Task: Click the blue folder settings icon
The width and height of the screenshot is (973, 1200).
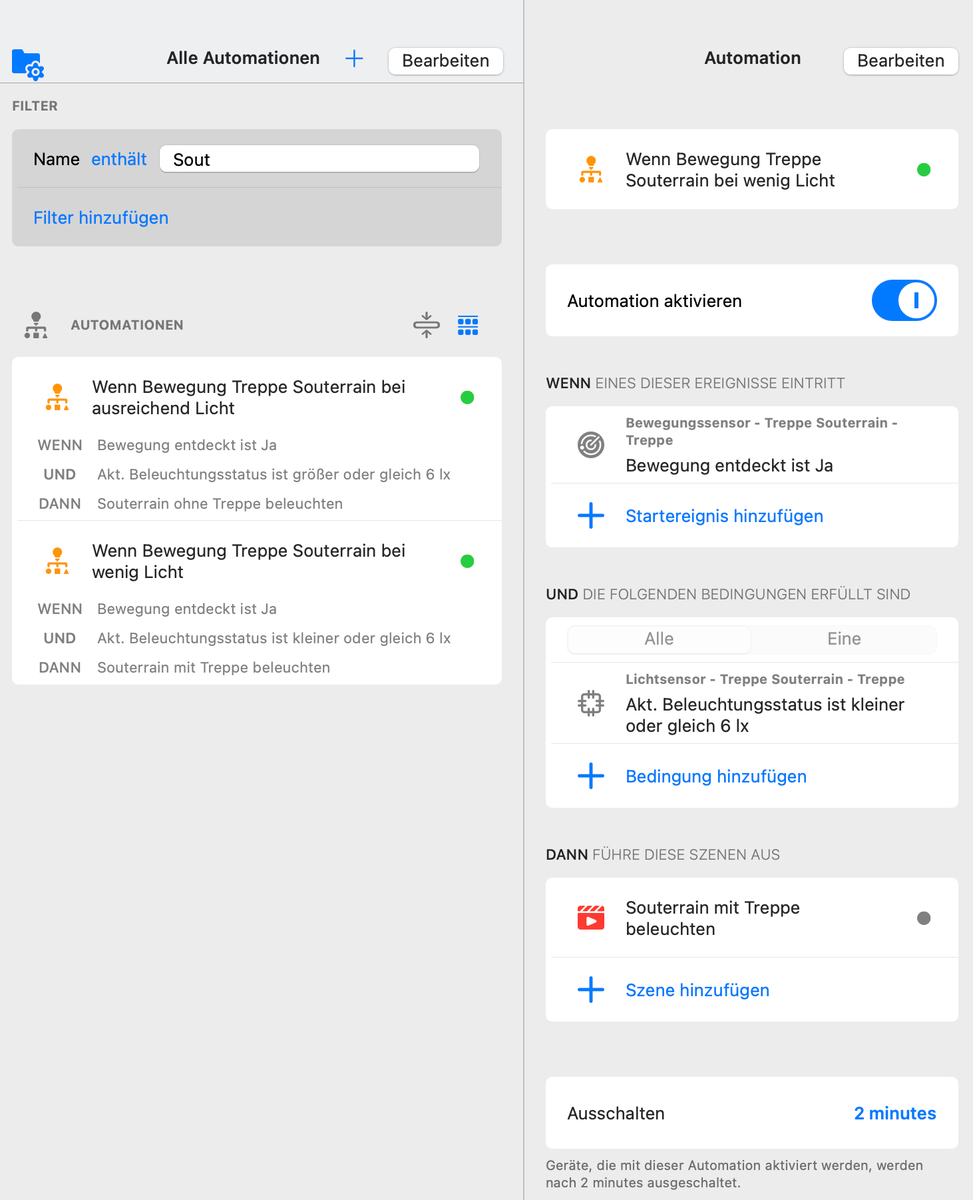Action: click(x=27, y=63)
